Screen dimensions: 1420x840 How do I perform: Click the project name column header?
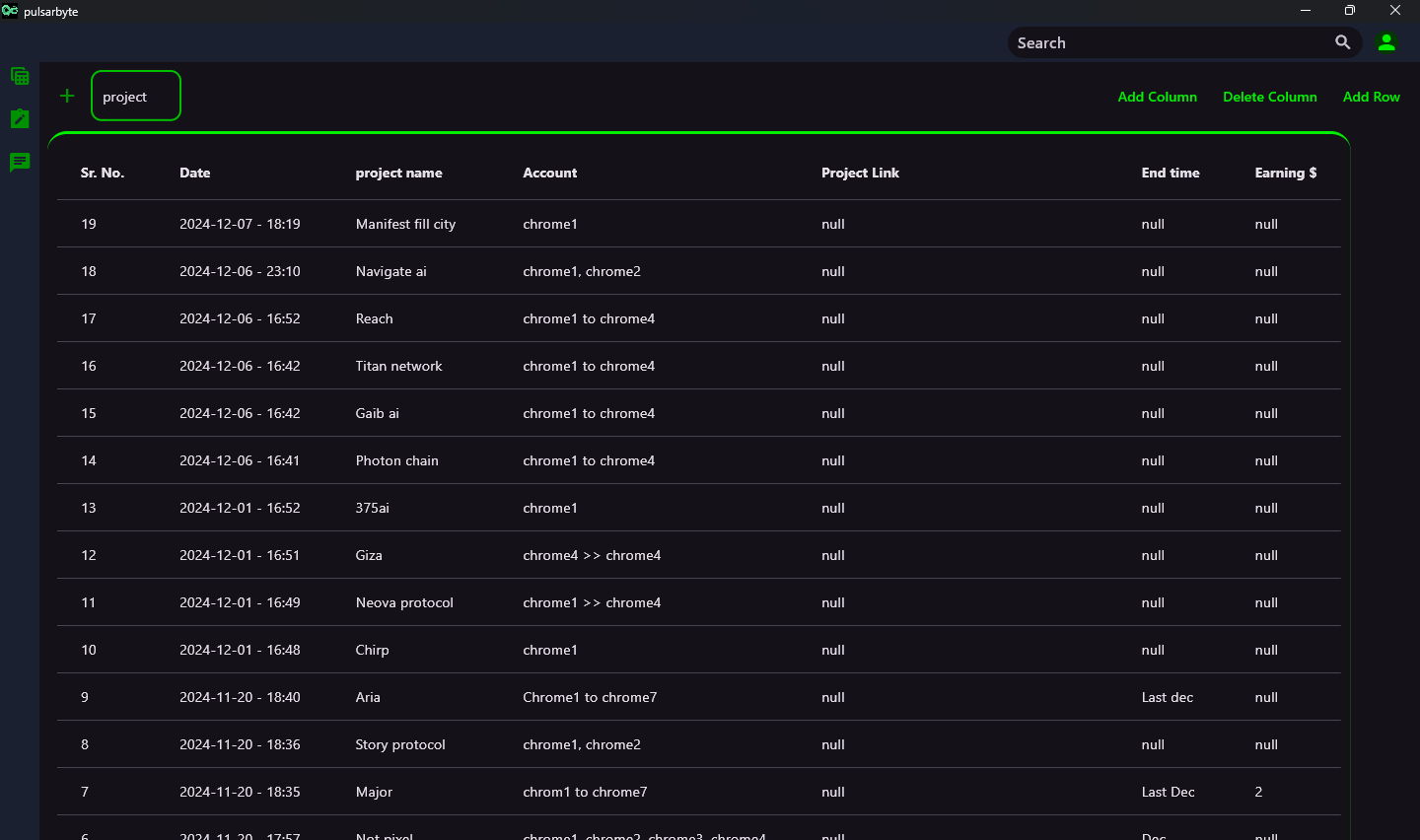coord(399,173)
